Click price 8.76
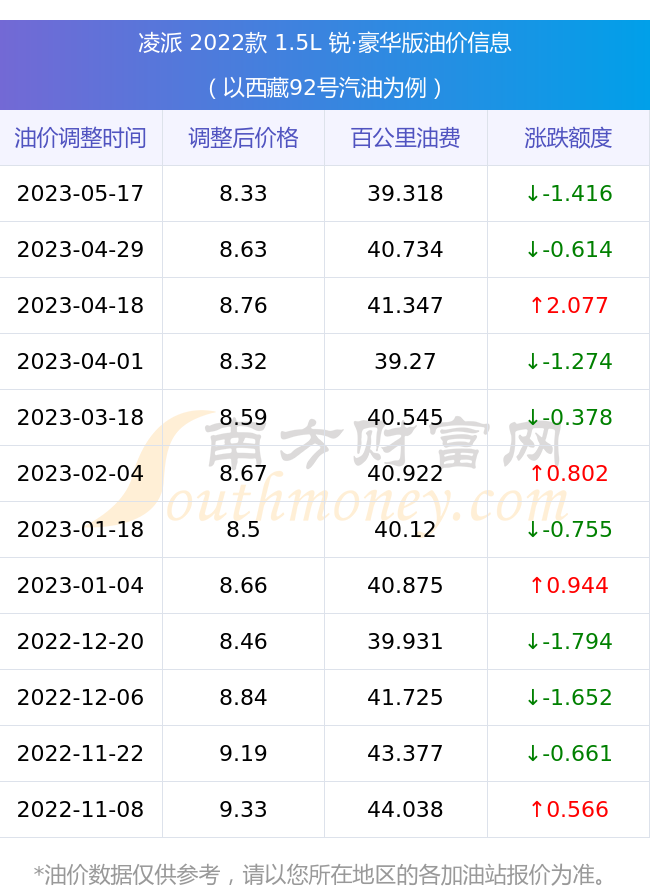 coord(243,306)
